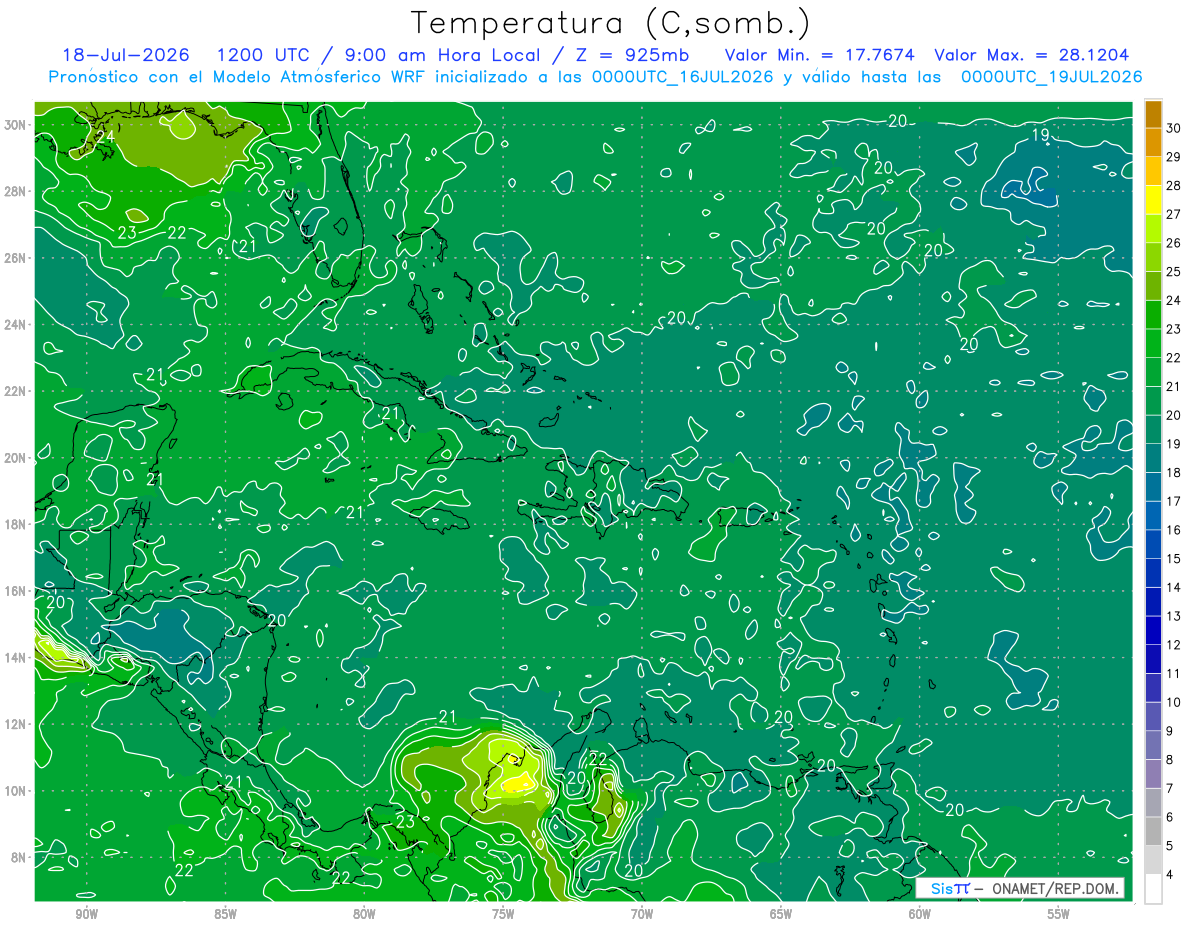Click the 85W longitude axis label
The height and width of the screenshot is (927, 1200).
tap(225, 914)
